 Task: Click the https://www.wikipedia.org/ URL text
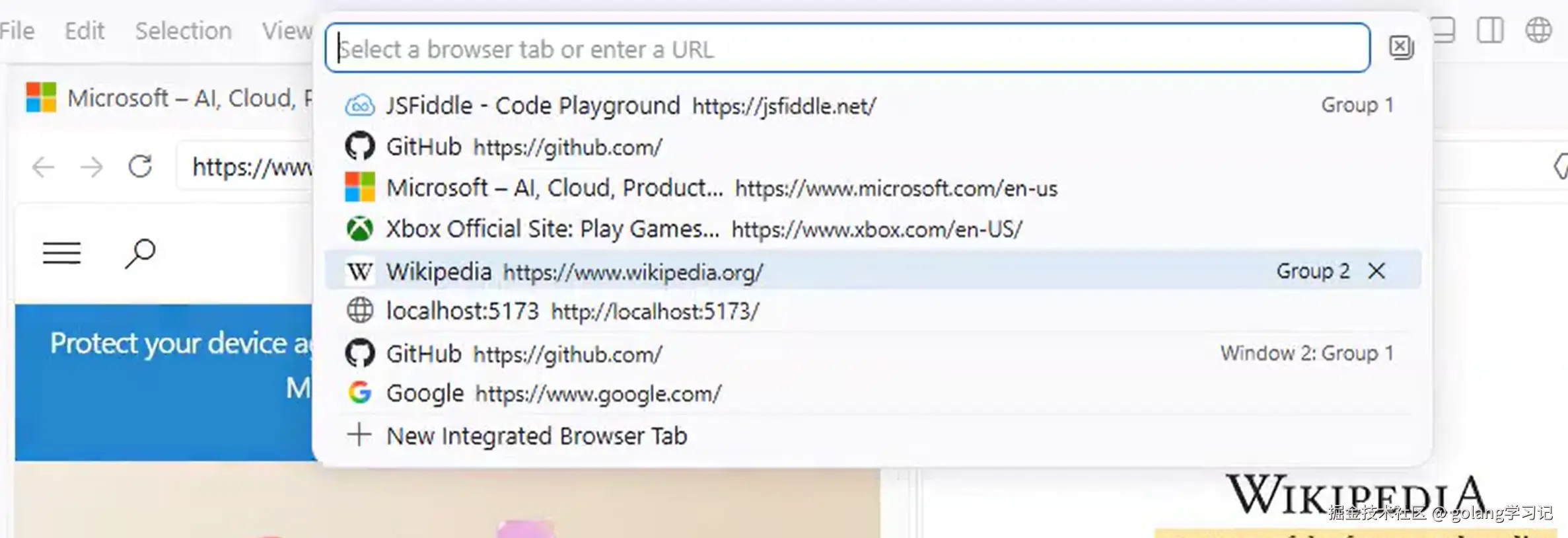tap(633, 272)
